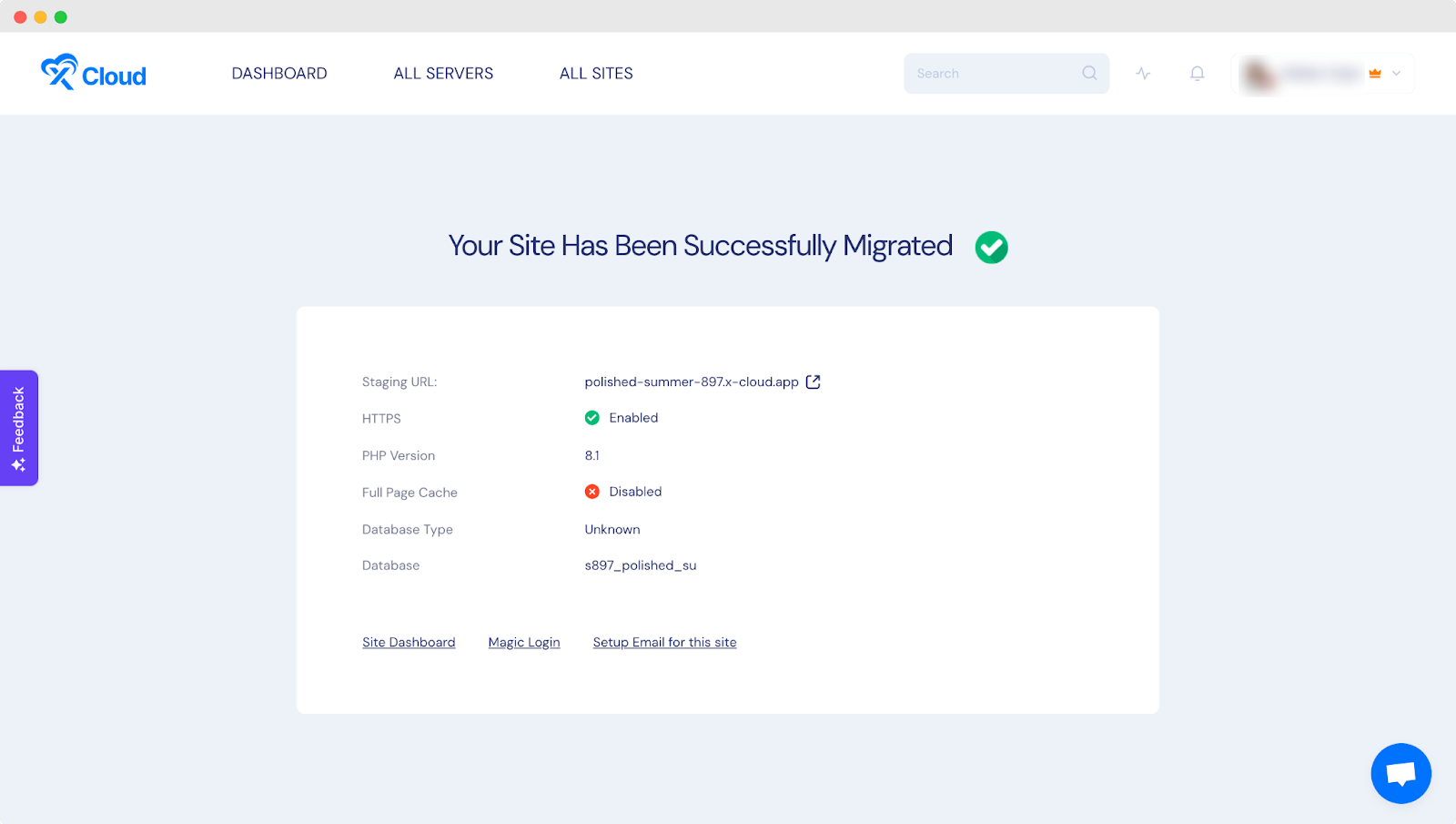
Task: Click the HTTPS enabled status icon
Action: point(592,418)
